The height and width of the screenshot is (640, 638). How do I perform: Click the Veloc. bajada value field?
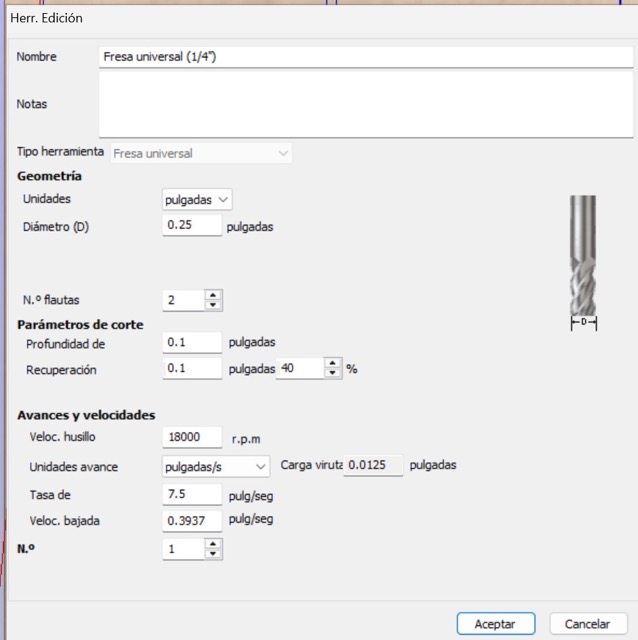pos(192,521)
